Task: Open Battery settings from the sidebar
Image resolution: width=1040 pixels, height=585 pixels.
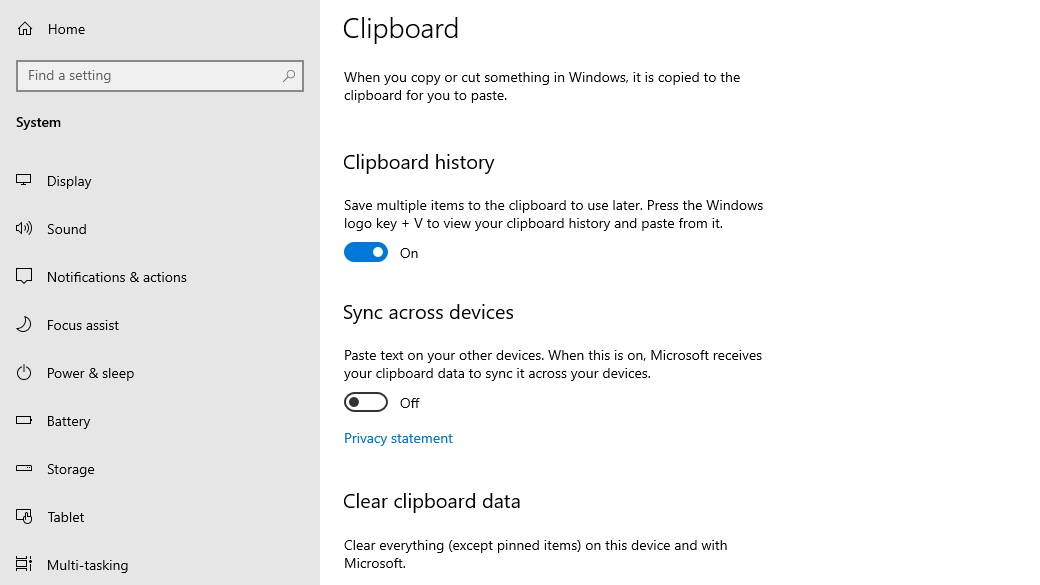Action: click(68, 421)
